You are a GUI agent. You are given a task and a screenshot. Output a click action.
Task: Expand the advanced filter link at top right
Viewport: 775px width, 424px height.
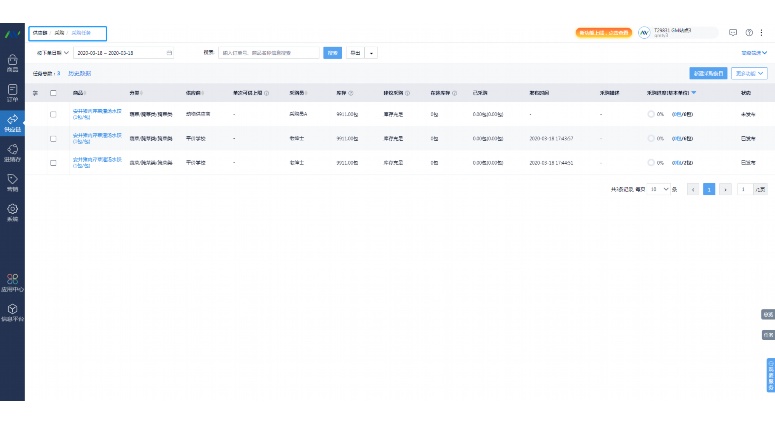[754, 53]
